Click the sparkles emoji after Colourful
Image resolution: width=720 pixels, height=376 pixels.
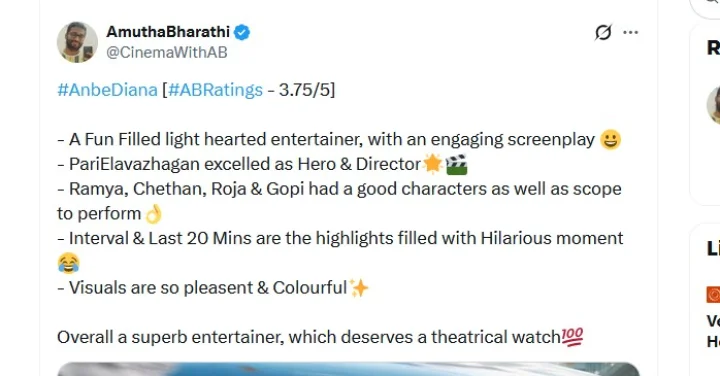point(359,288)
